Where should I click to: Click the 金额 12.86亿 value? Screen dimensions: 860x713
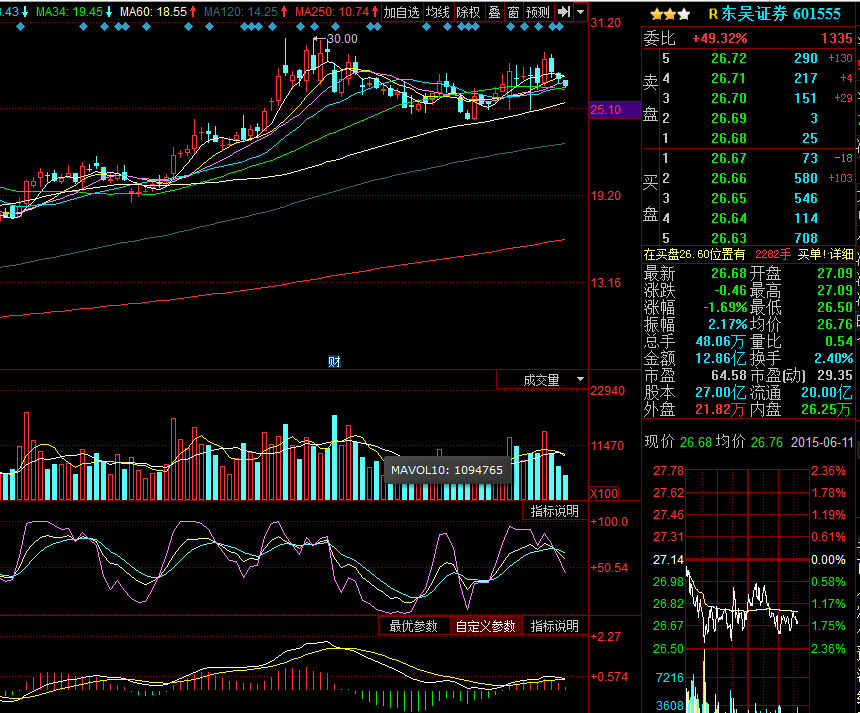pyautogui.click(x=720, y=358)
